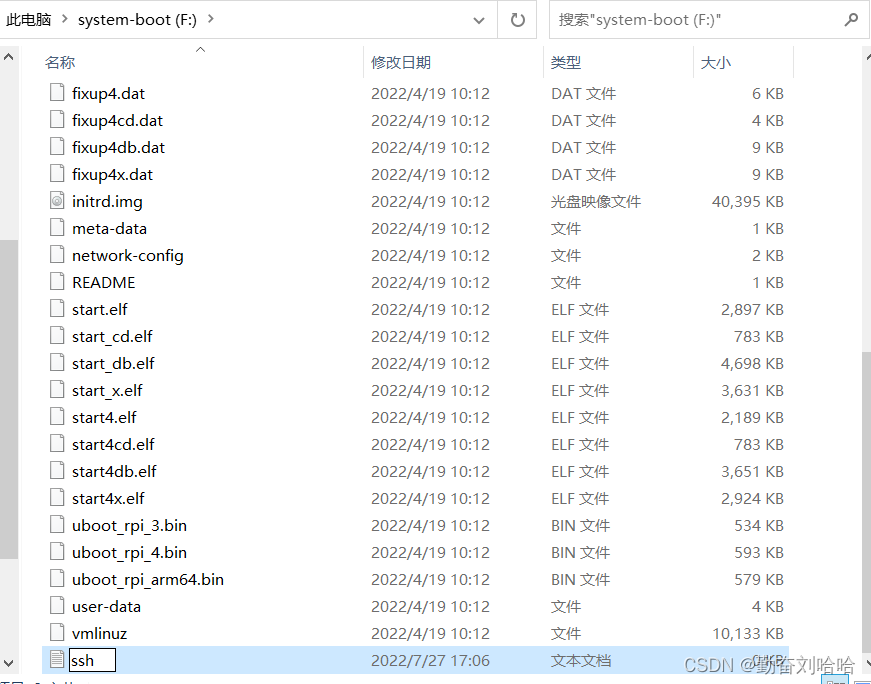Select the file named initrd.img
The width and height of the screenshot is (871, 684).
pos(107,202)
